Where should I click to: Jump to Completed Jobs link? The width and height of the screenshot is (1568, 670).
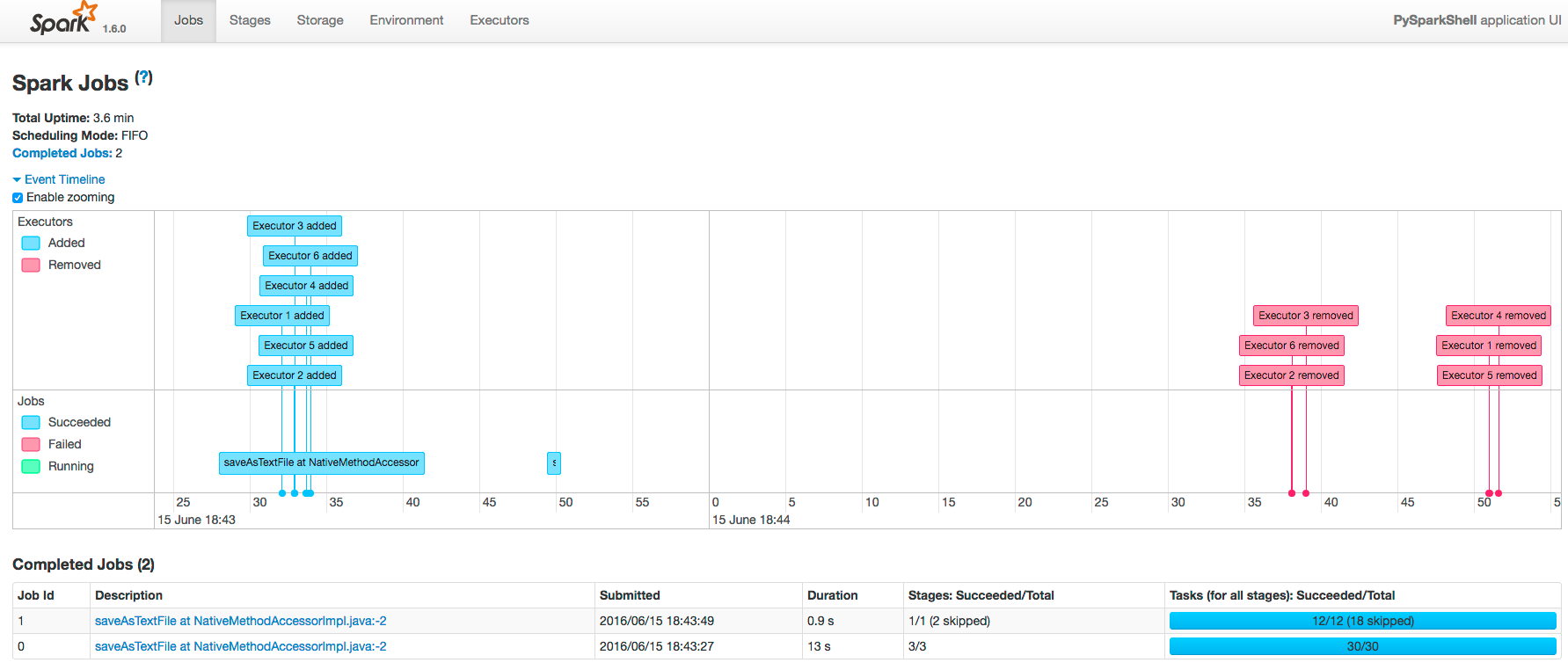coord(62,153)
